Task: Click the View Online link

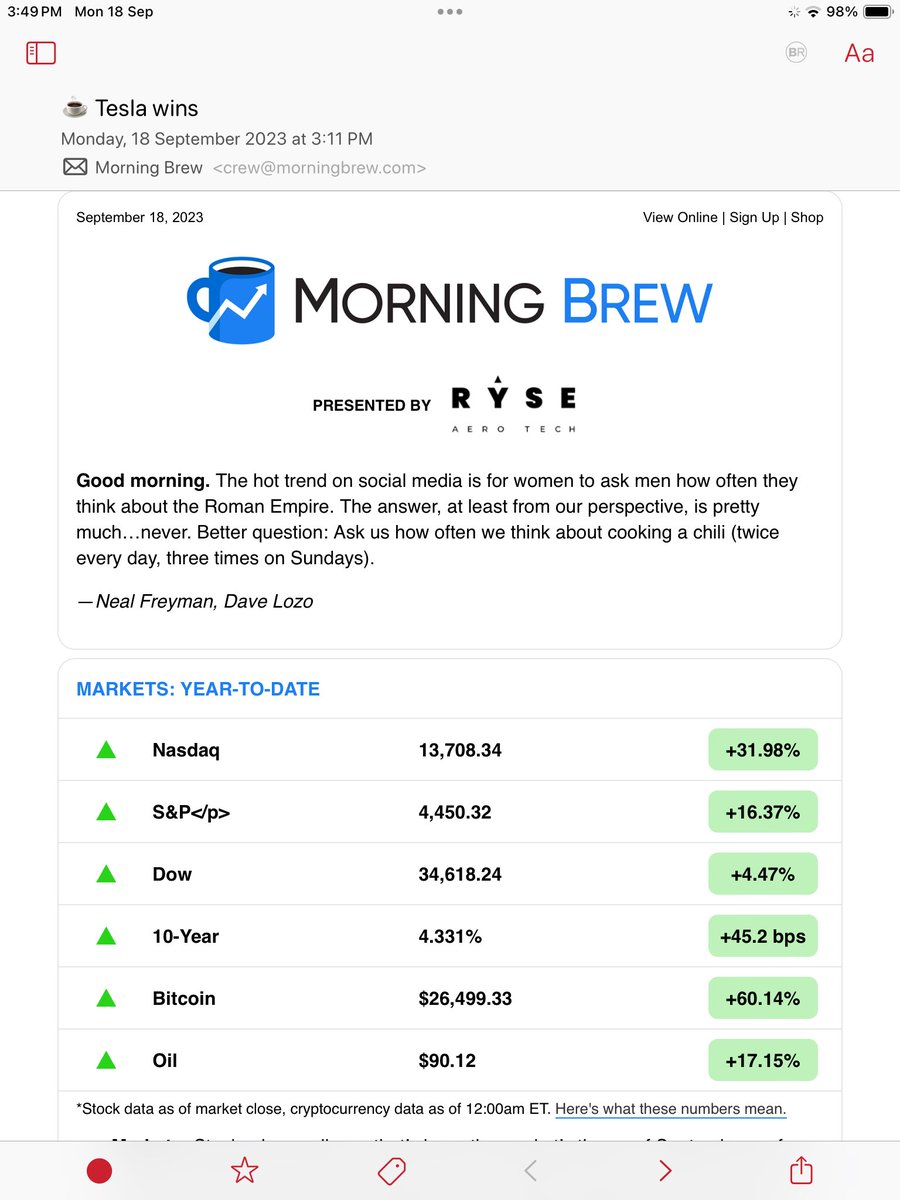Action: click(x=680, y=217)
